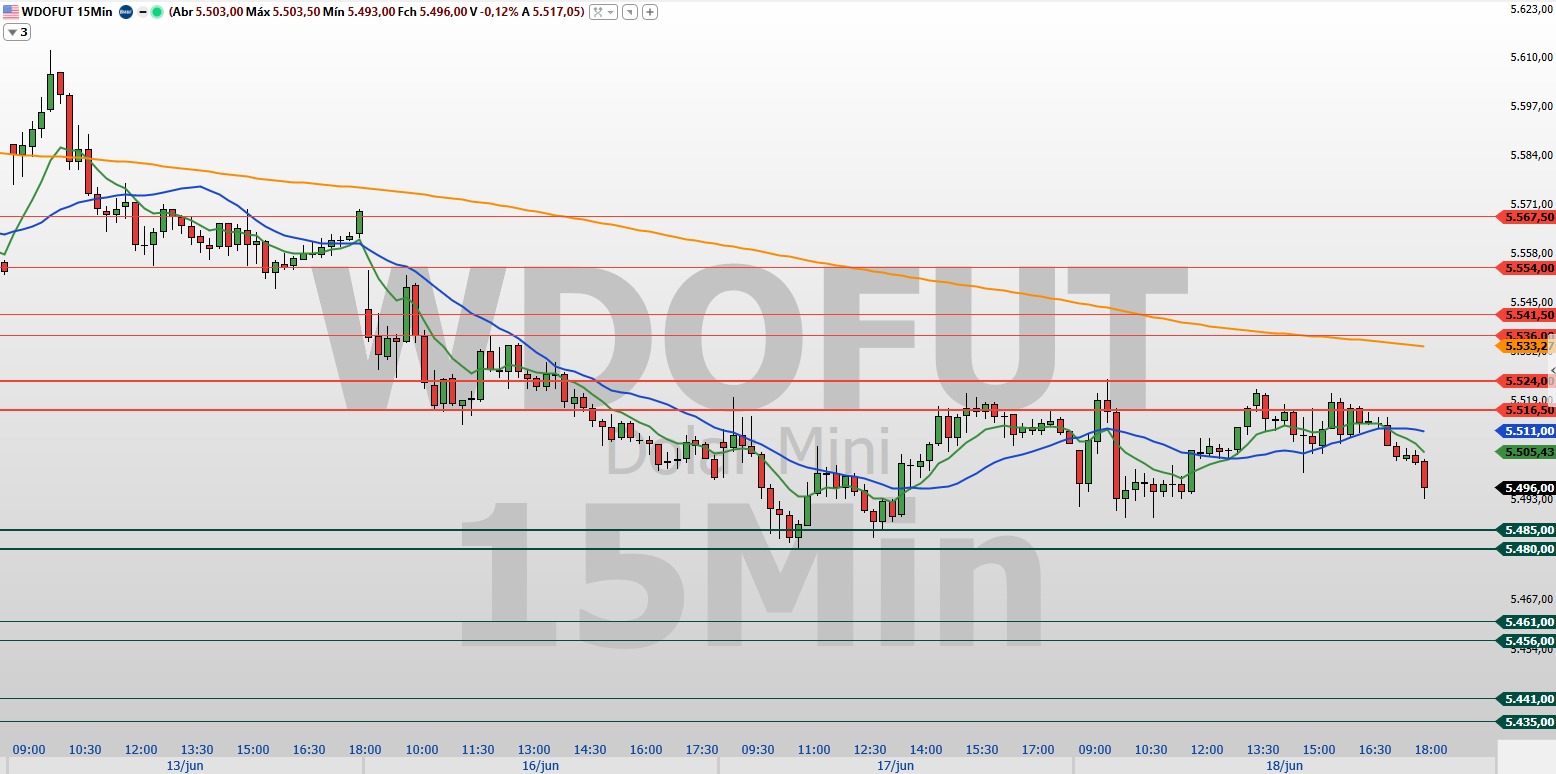This screenshot has height=774, width=1556.
Task: Click the corner arrow button in chart header
Action: point(629,12)
